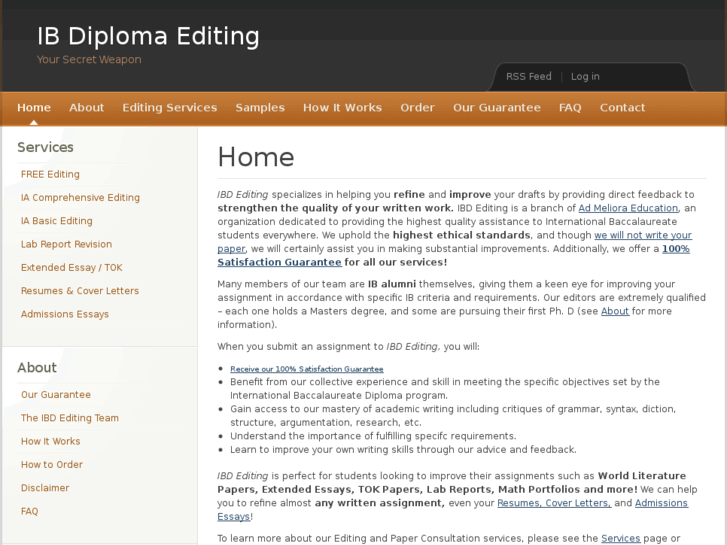Open How to Order sidebar link
The height and width of the screenshot is (545, 727).
52,464
